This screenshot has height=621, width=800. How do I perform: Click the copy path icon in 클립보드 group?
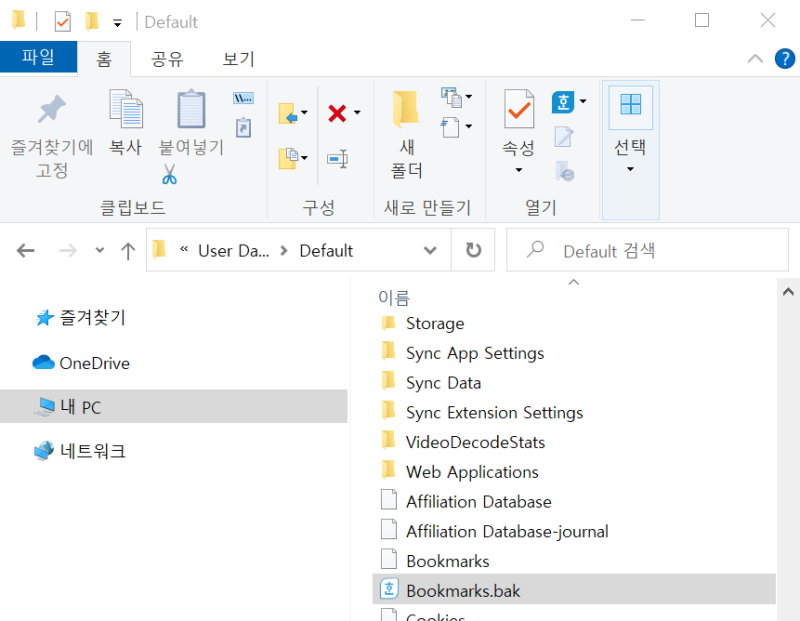point(243,98)
